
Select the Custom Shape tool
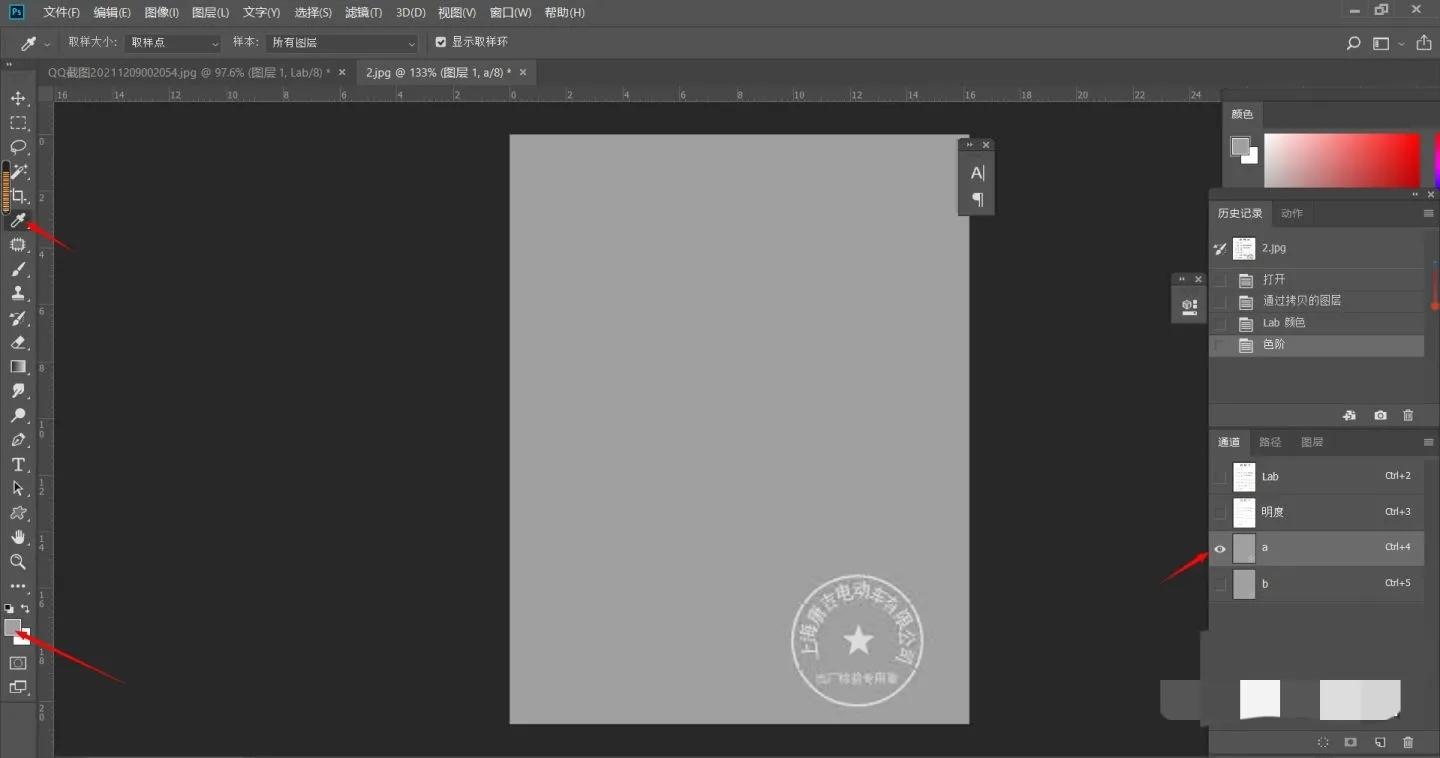tap(18, 513)
